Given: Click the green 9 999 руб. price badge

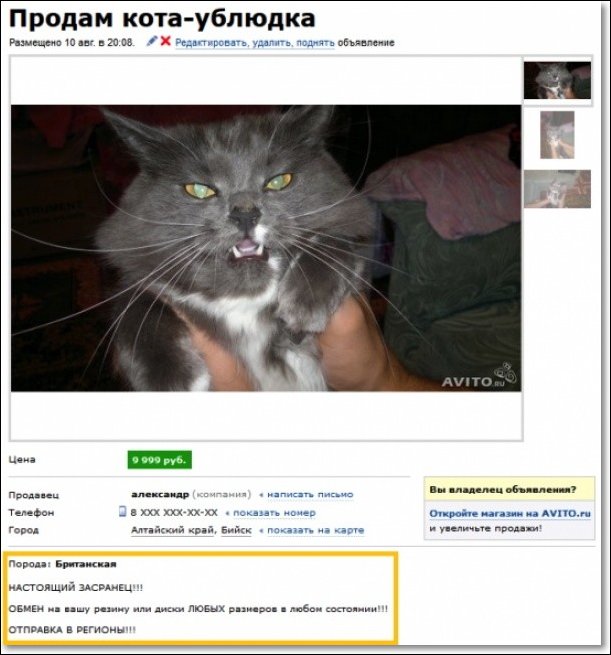Looking at the screenshot, I should 160,460.
